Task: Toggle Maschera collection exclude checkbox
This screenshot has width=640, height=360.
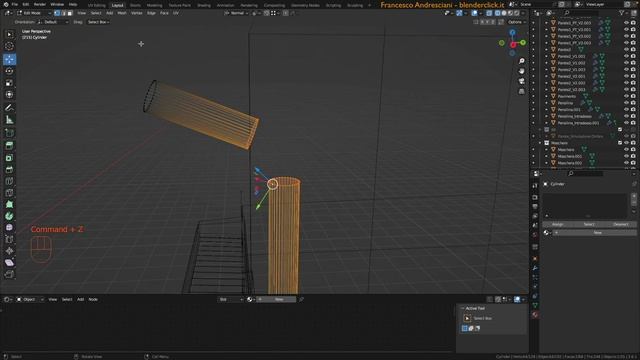Action: coord(620,143)
